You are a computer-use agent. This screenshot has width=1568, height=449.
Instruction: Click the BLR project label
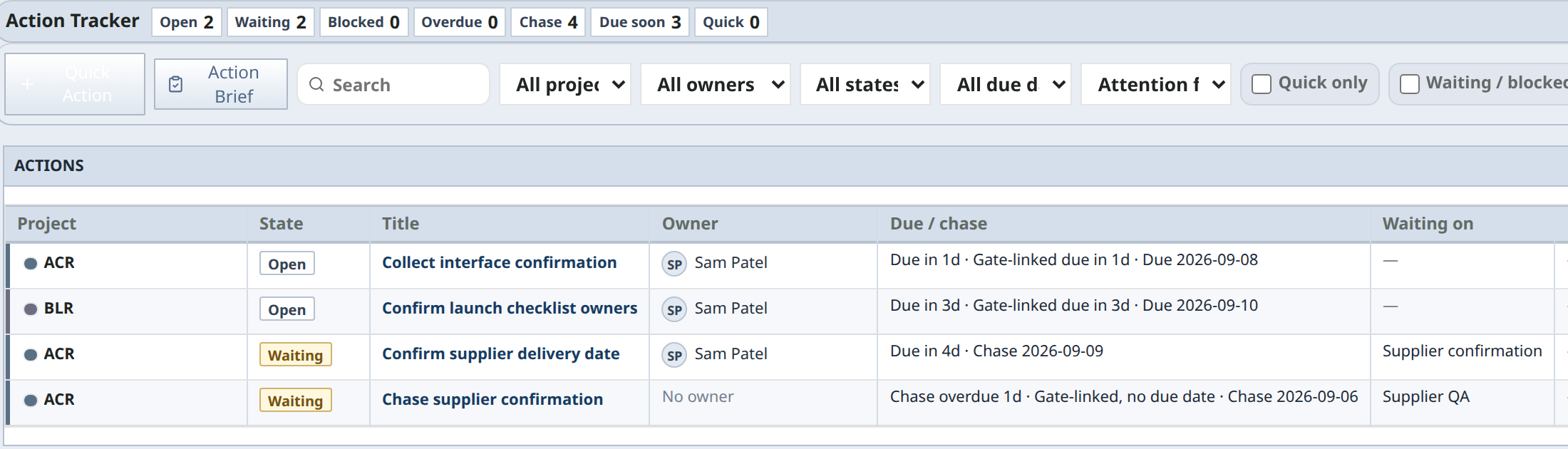pyautogui.click(x=58, y=309)
